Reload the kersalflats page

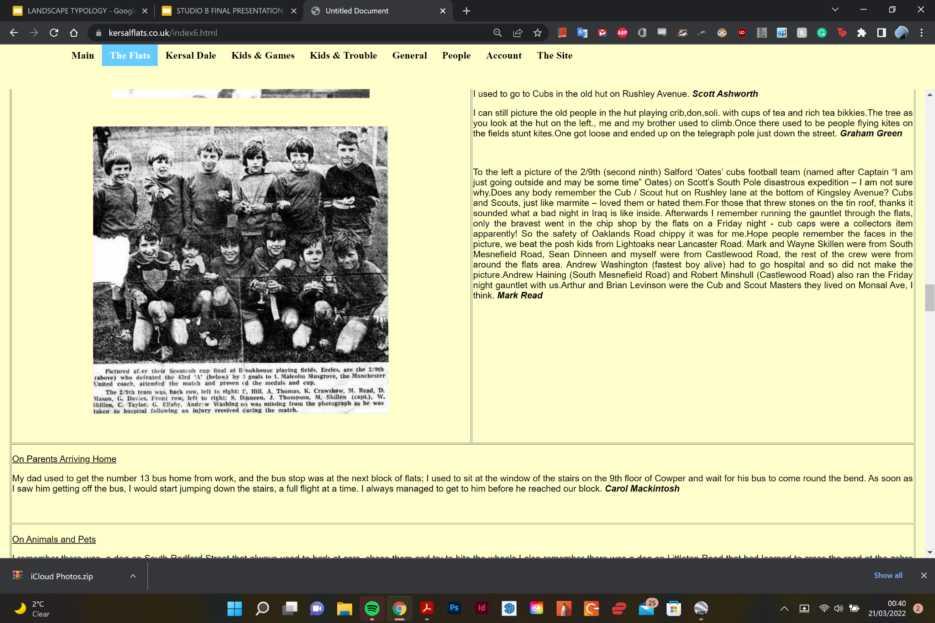[x=54, y=33]
